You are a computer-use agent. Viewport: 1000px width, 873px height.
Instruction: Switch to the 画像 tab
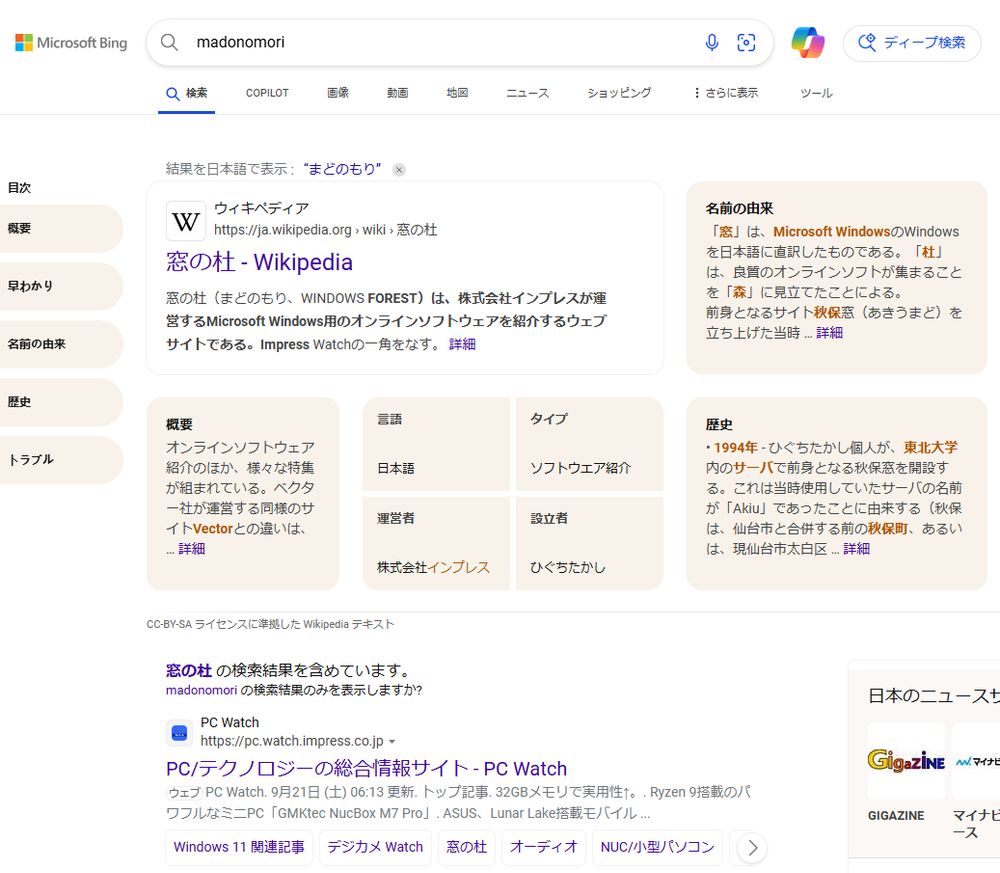[x=338, y=93]
